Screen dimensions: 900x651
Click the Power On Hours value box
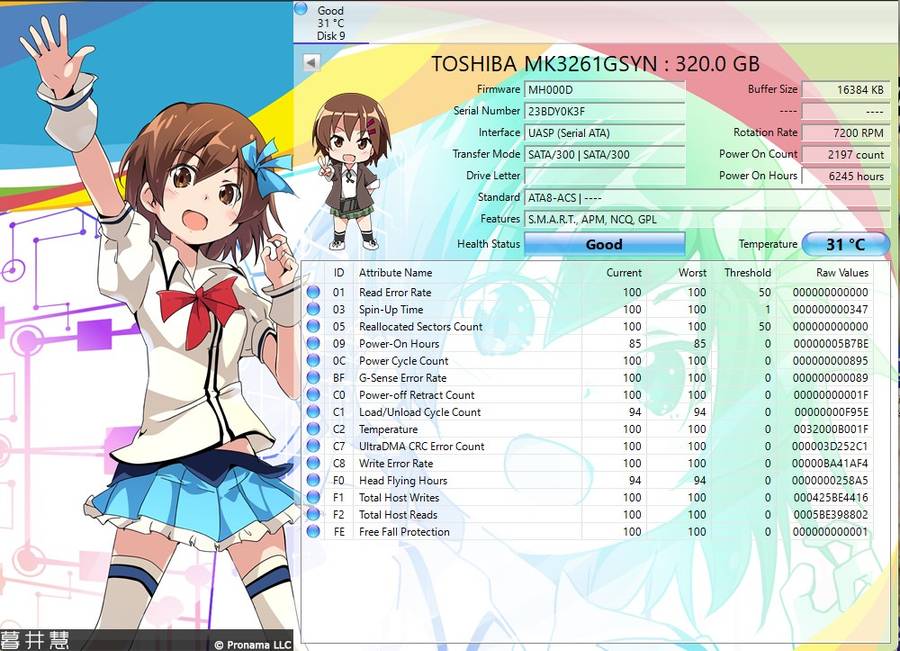tap(845, 176)
